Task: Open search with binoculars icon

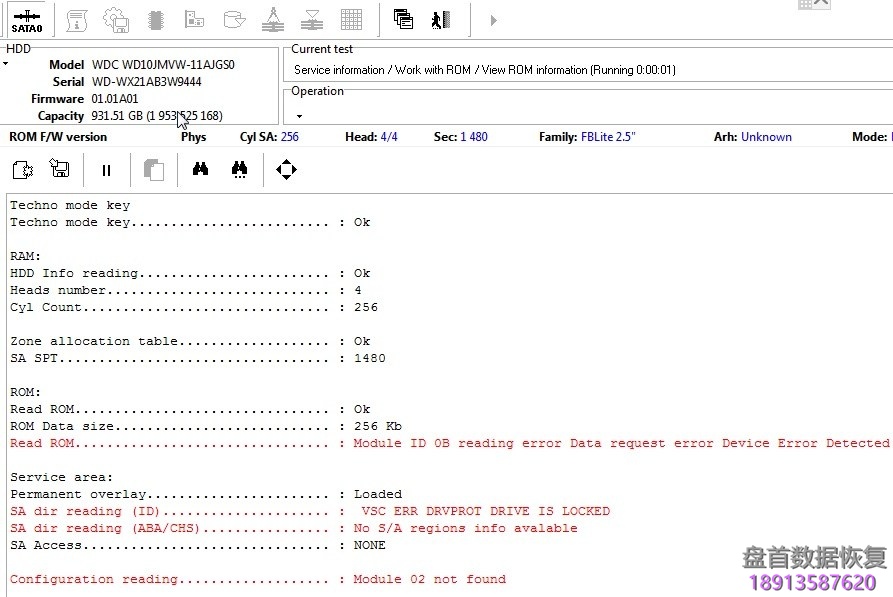Action: pos(200,169)
